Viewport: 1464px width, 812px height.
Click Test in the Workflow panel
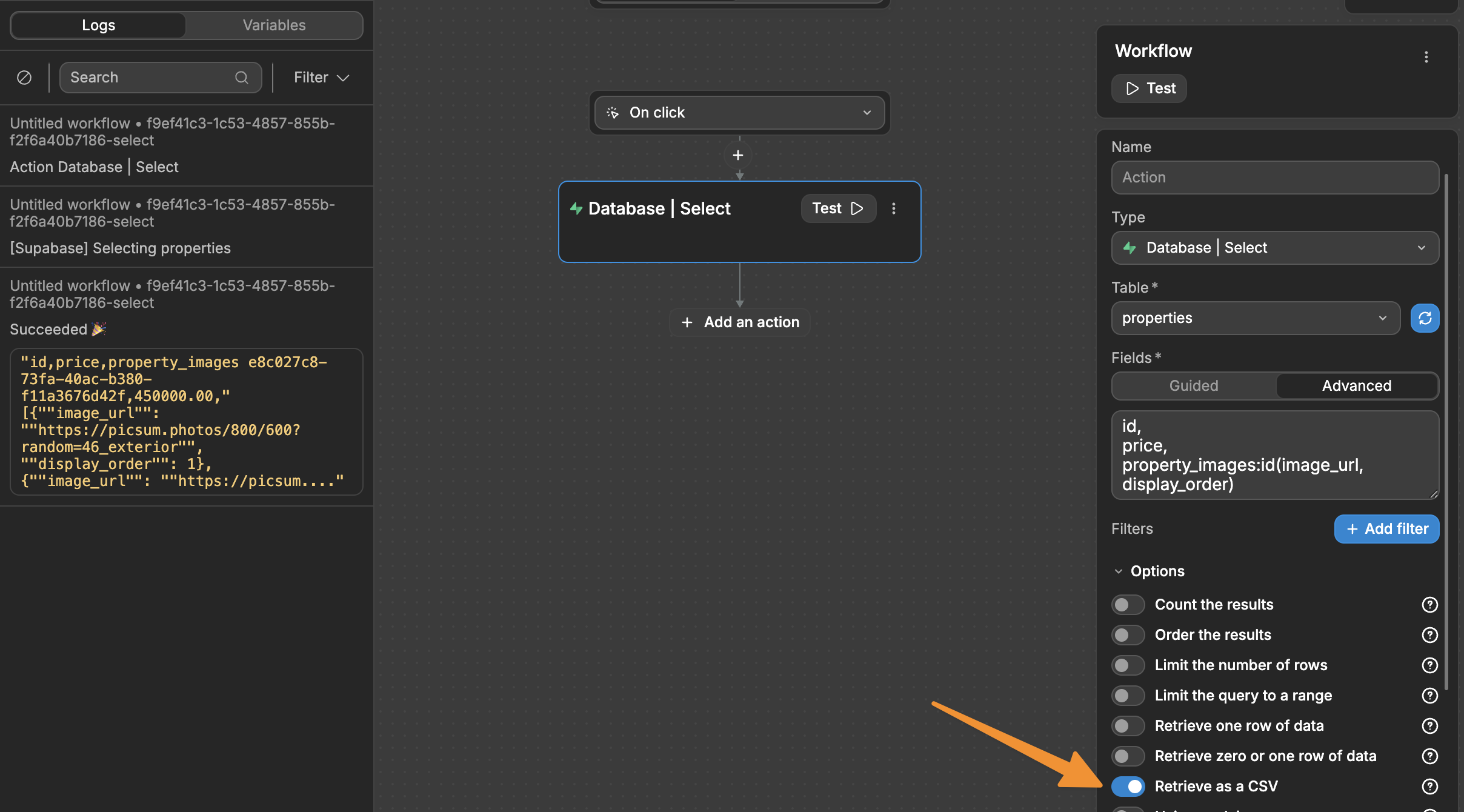1149,88
